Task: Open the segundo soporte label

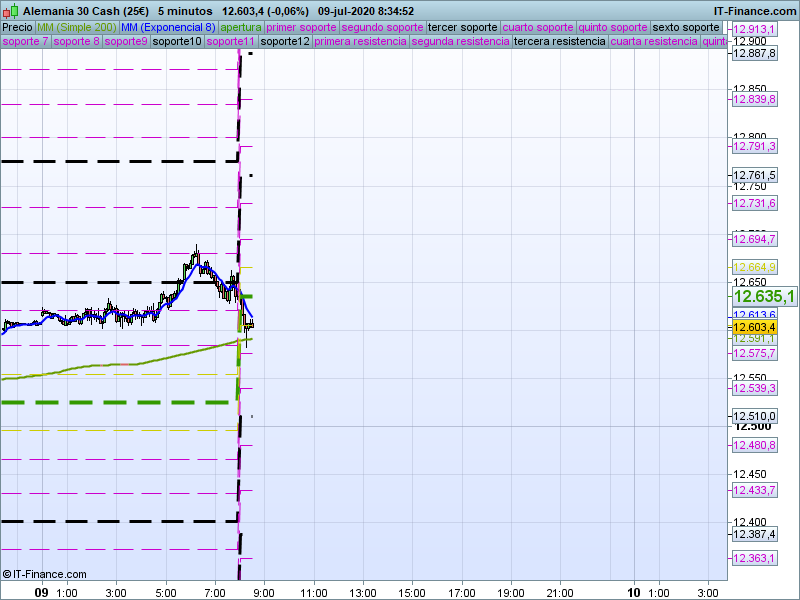Action: pyautogui.click(x=383, y=28)
